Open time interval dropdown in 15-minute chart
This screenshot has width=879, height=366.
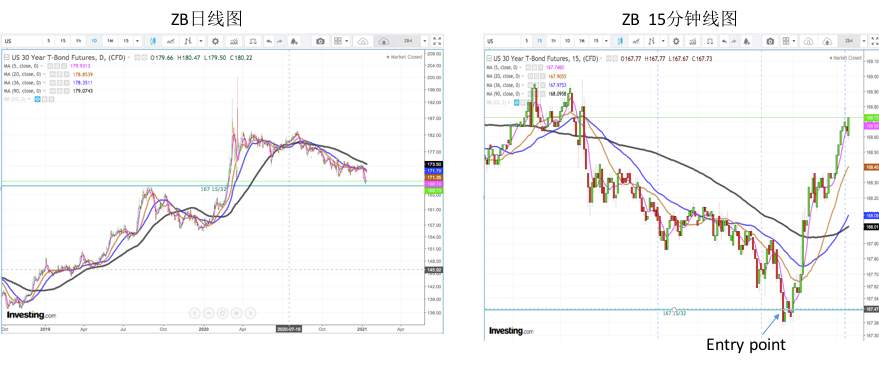[x=606, y=41]
